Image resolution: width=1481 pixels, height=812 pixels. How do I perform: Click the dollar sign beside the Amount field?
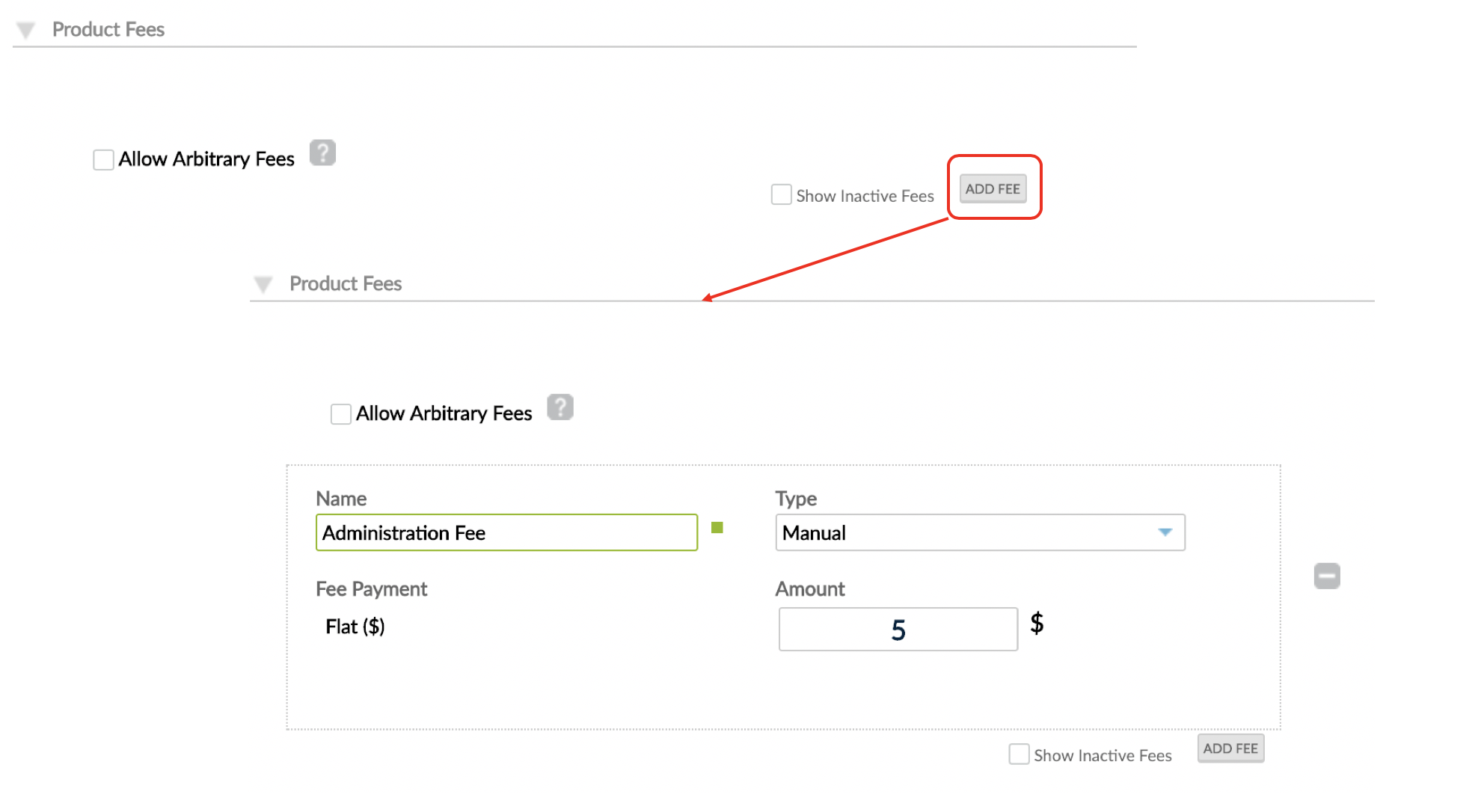(1037, 622)
